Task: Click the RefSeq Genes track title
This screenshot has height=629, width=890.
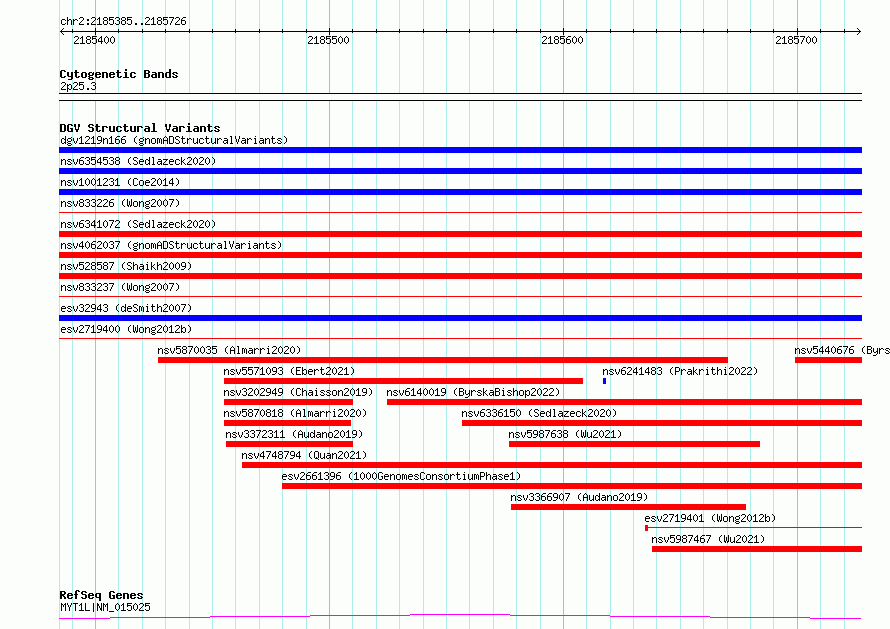Action: click(101, 595)
